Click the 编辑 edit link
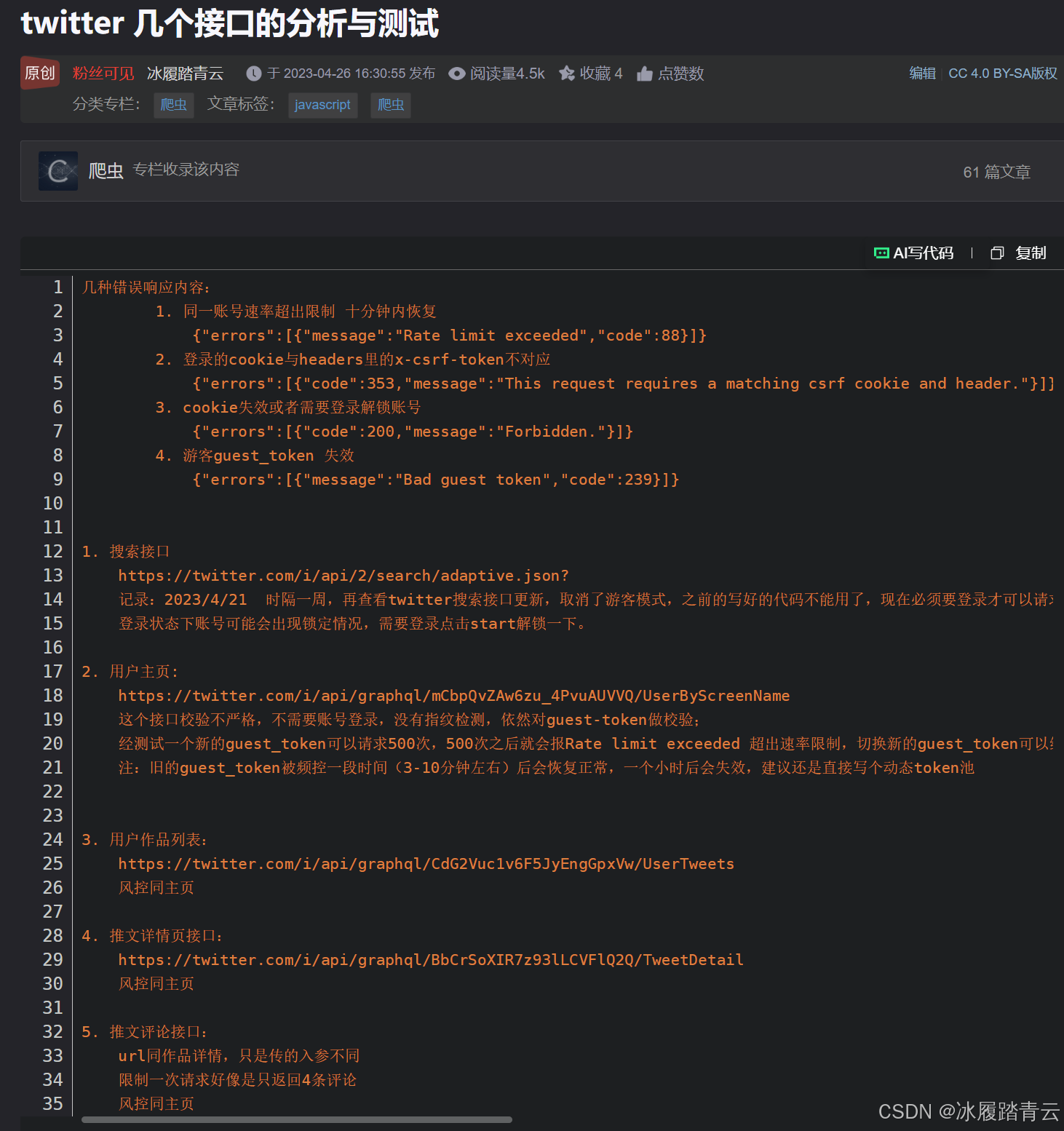Image resolution: width=1064 pixels, height=1131 pixels. [922, 74]
